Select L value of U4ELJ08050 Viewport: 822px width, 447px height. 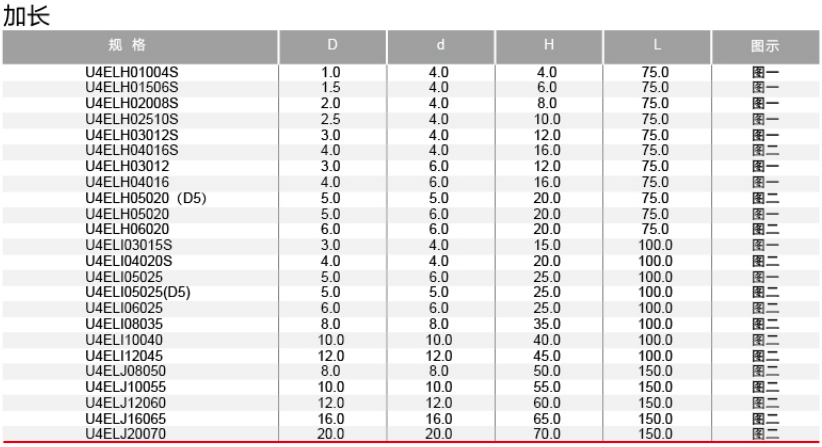click(655, 371)
